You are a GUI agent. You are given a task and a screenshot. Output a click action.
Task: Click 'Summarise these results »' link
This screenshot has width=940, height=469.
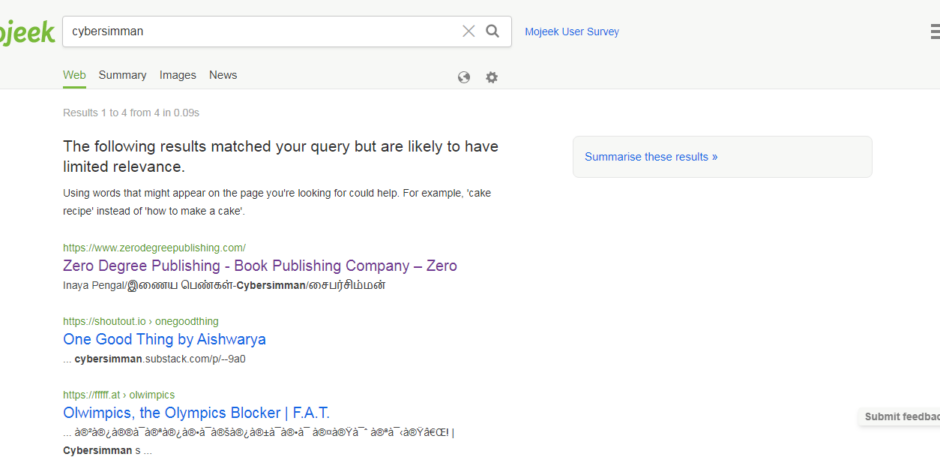(651, 157)
